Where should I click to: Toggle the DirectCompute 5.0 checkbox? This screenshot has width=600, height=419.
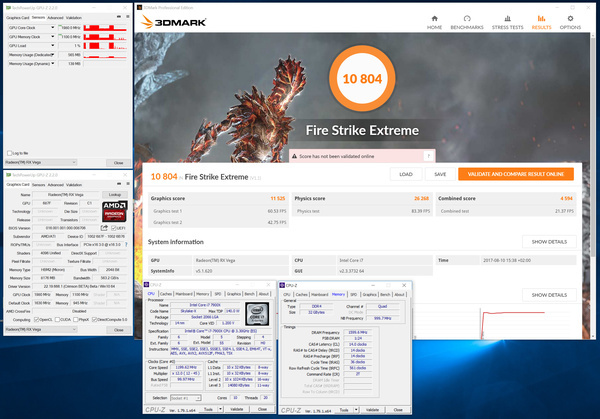[95, 320]
